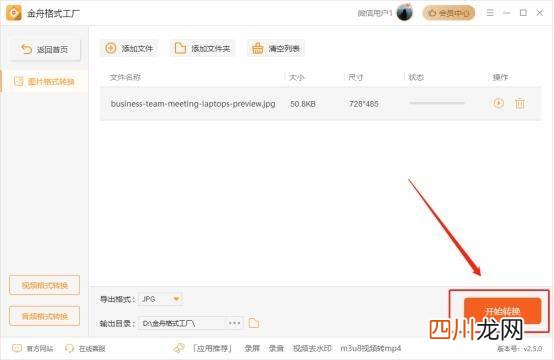Screen dimensions: 554x360
Task: Switch to 视频格式转换 video conversion
Action: tap(45, 285)
